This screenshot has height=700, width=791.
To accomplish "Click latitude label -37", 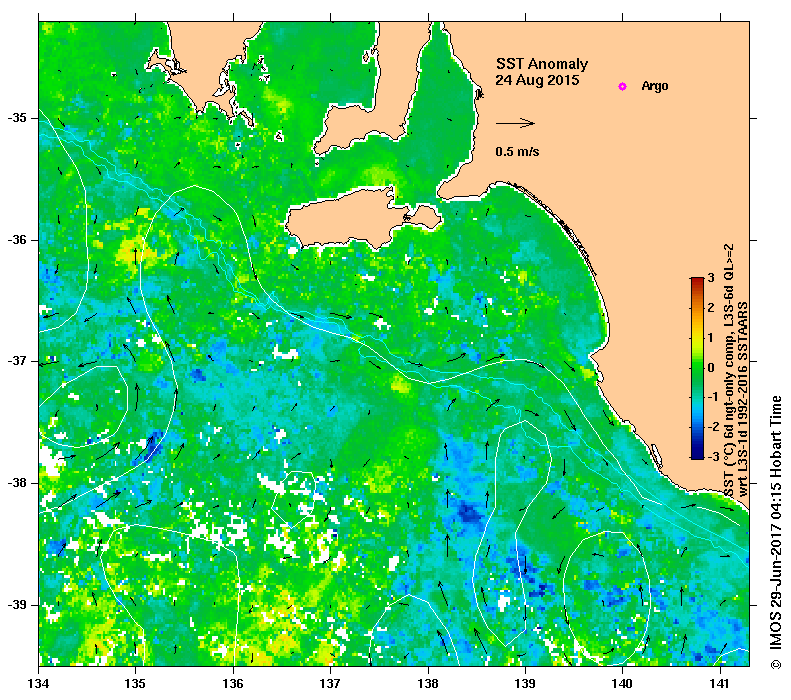I will point(17,361).
